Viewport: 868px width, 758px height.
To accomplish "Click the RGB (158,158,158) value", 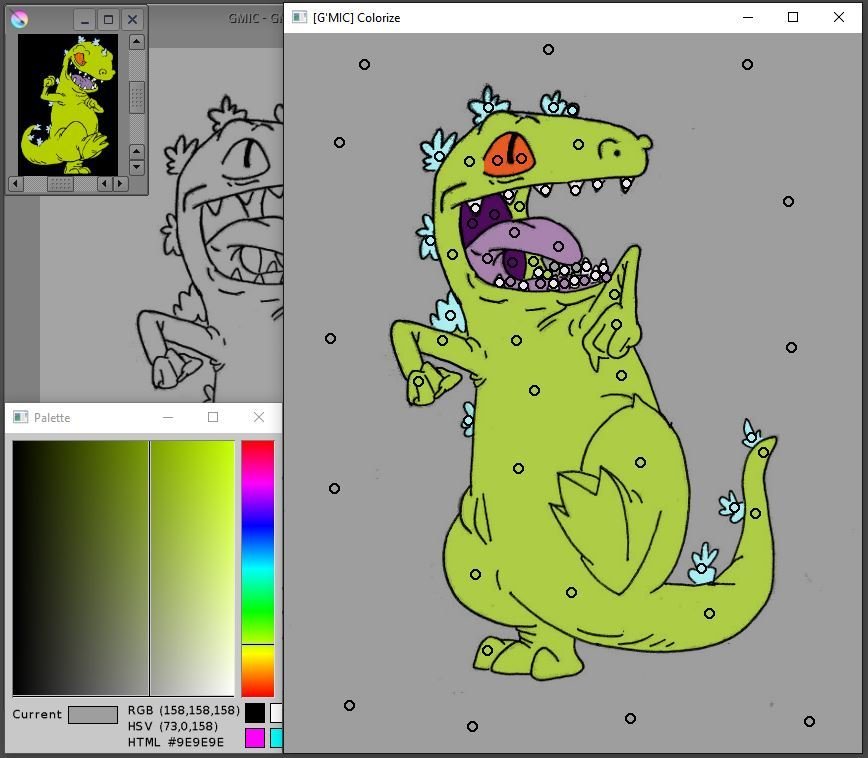I will click(x=184, y=710).
